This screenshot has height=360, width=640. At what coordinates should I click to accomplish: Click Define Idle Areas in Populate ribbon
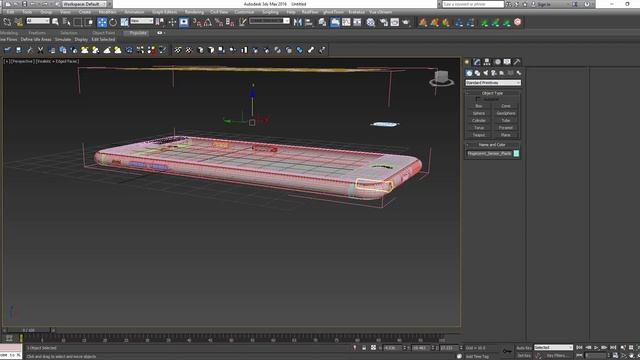36,40
